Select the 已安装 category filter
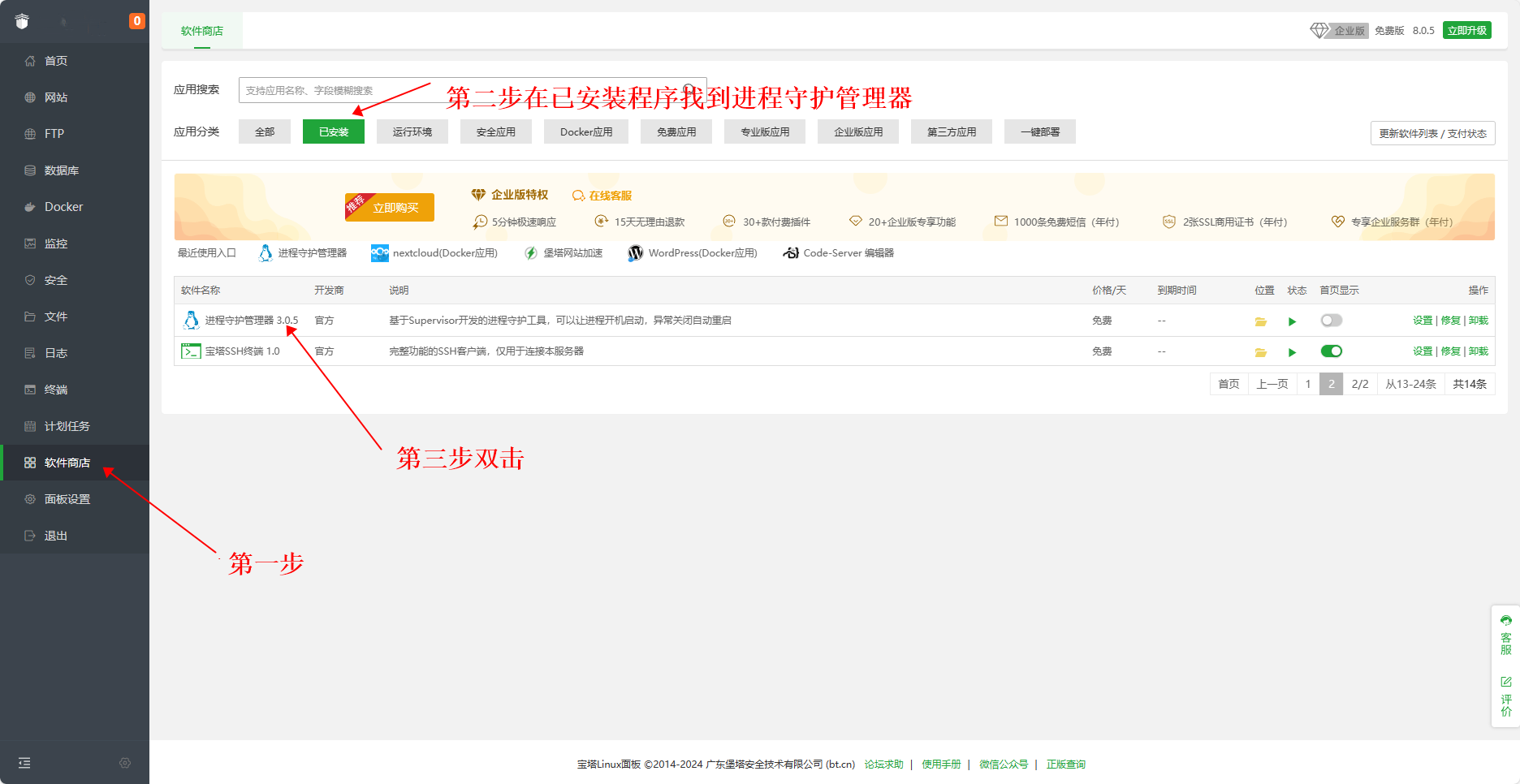The height and width of the screenshot is (784, 1520). click(x=333, y=131)
